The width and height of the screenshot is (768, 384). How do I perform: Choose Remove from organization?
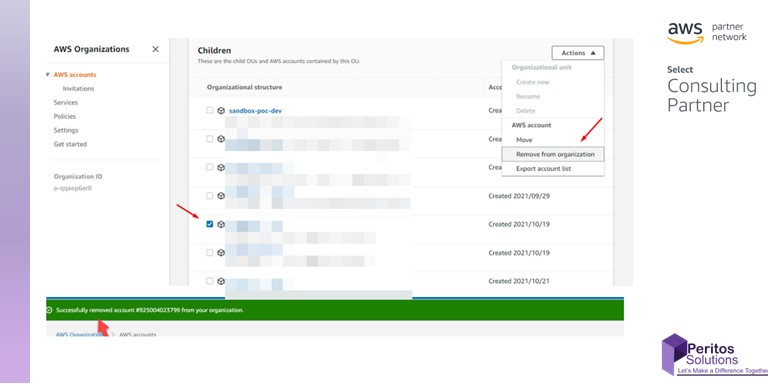point(553,154)
